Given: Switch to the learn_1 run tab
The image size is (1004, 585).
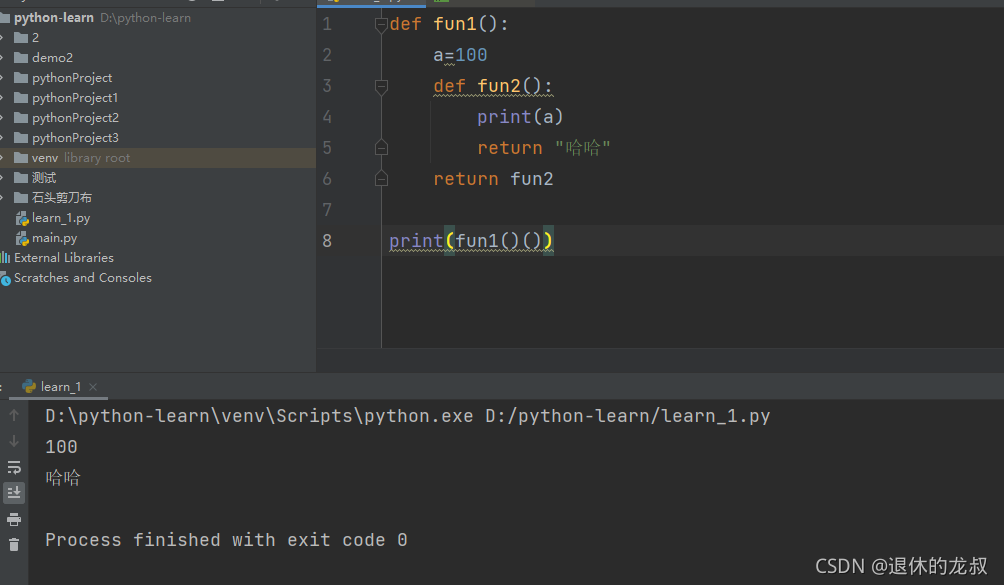Looking at the screenshot, I should click(61, 387).
